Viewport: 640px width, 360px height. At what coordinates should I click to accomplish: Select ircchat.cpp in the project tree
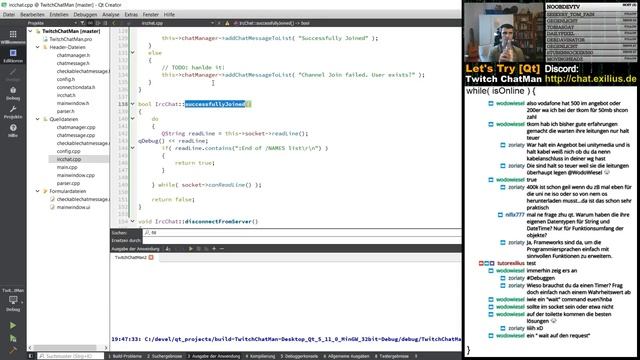(x=69, y=159)
